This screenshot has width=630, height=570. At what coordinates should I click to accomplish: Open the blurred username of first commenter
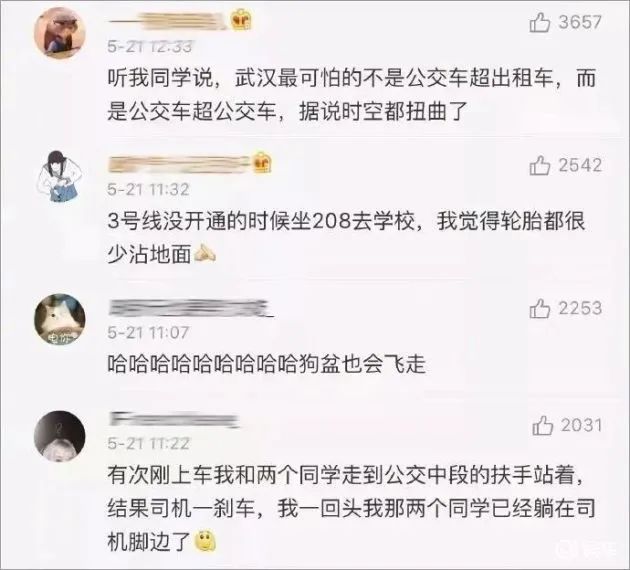coord(168,21)
